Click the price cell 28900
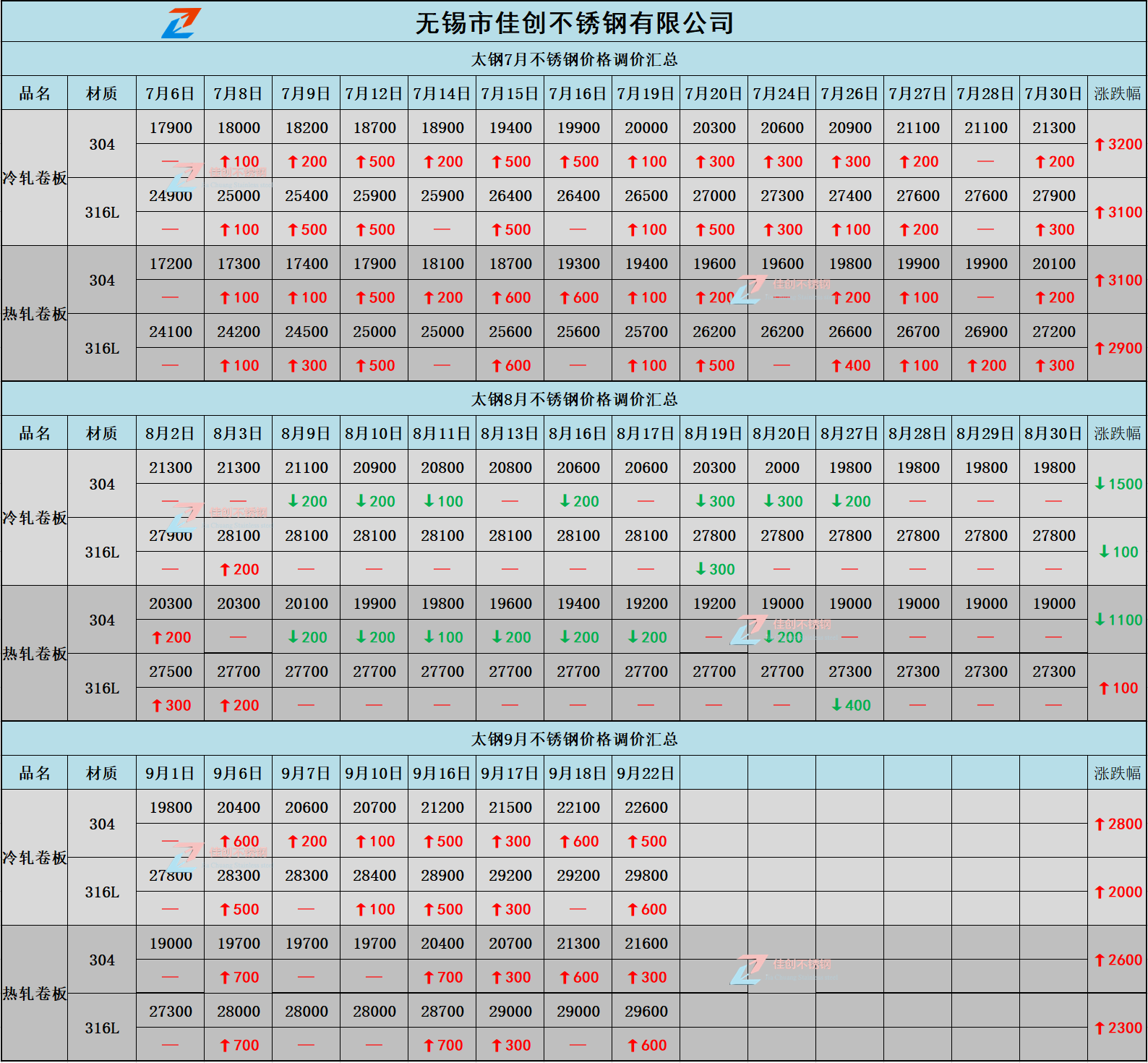This screenshot has height=1063, width=1148. [x=442, y=875]
